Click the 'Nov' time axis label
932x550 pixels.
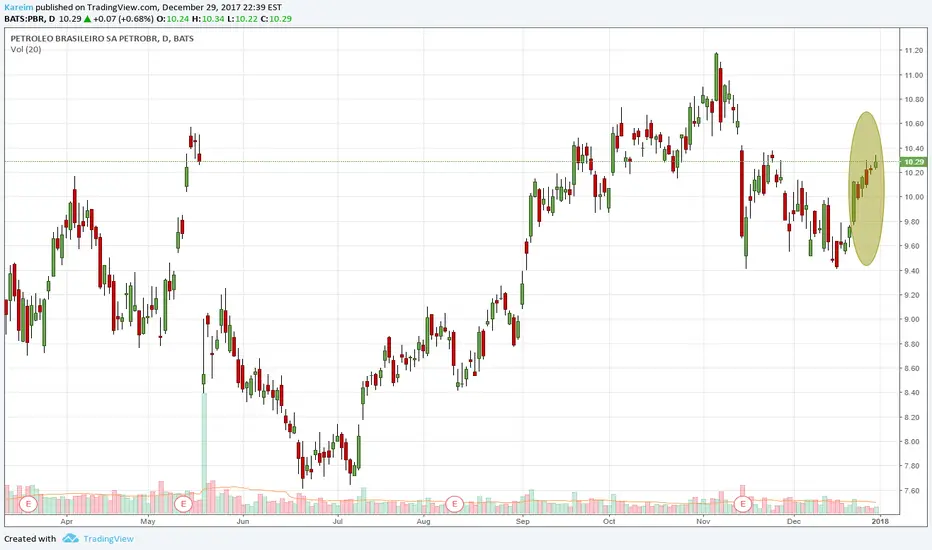pos(703,521)
